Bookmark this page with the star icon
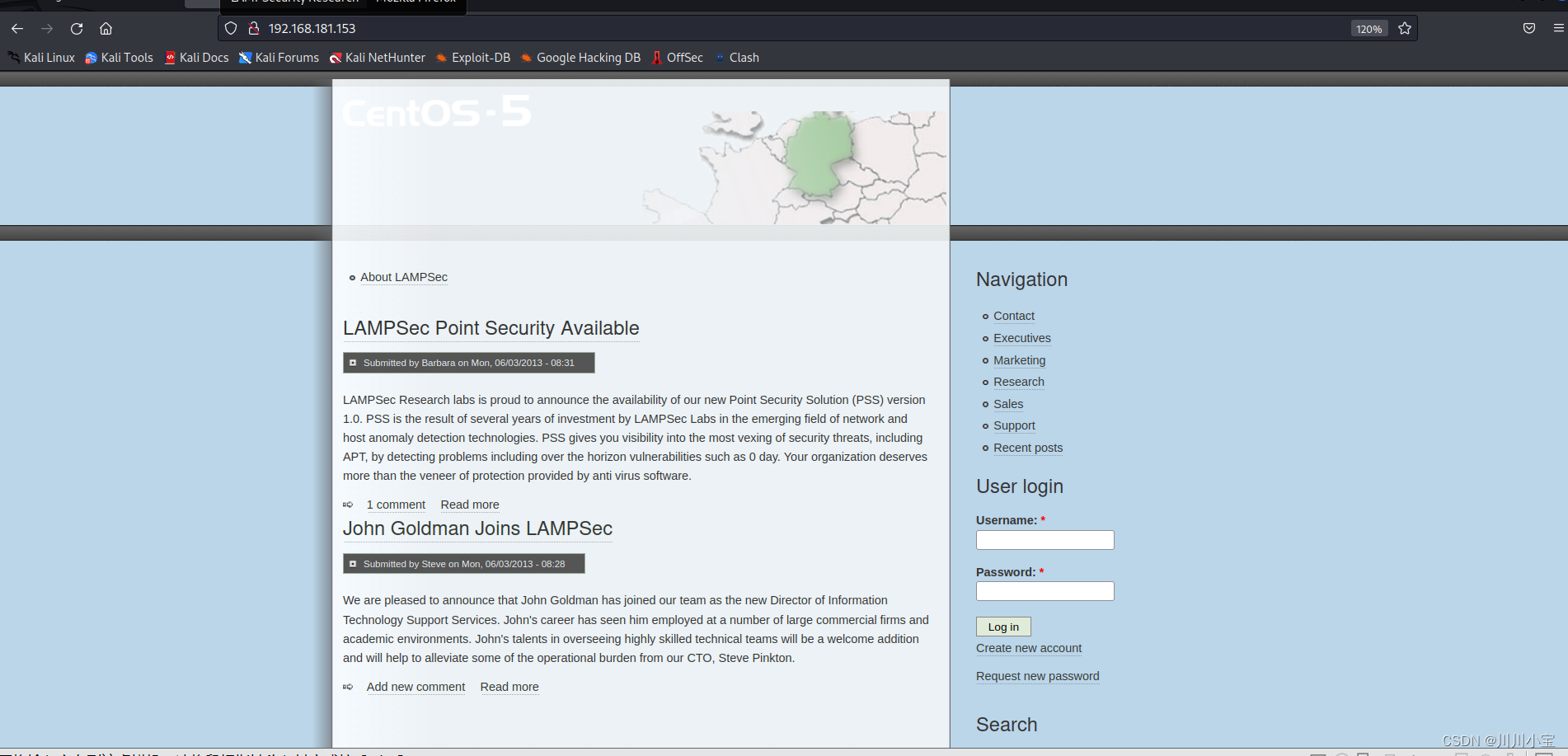 click(x=1405, y=29)
